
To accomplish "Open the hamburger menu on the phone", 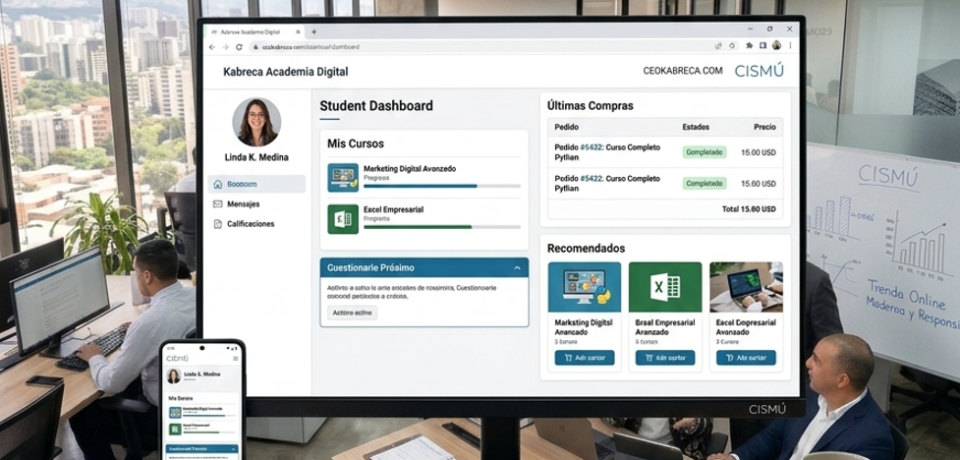I will 236,358.
